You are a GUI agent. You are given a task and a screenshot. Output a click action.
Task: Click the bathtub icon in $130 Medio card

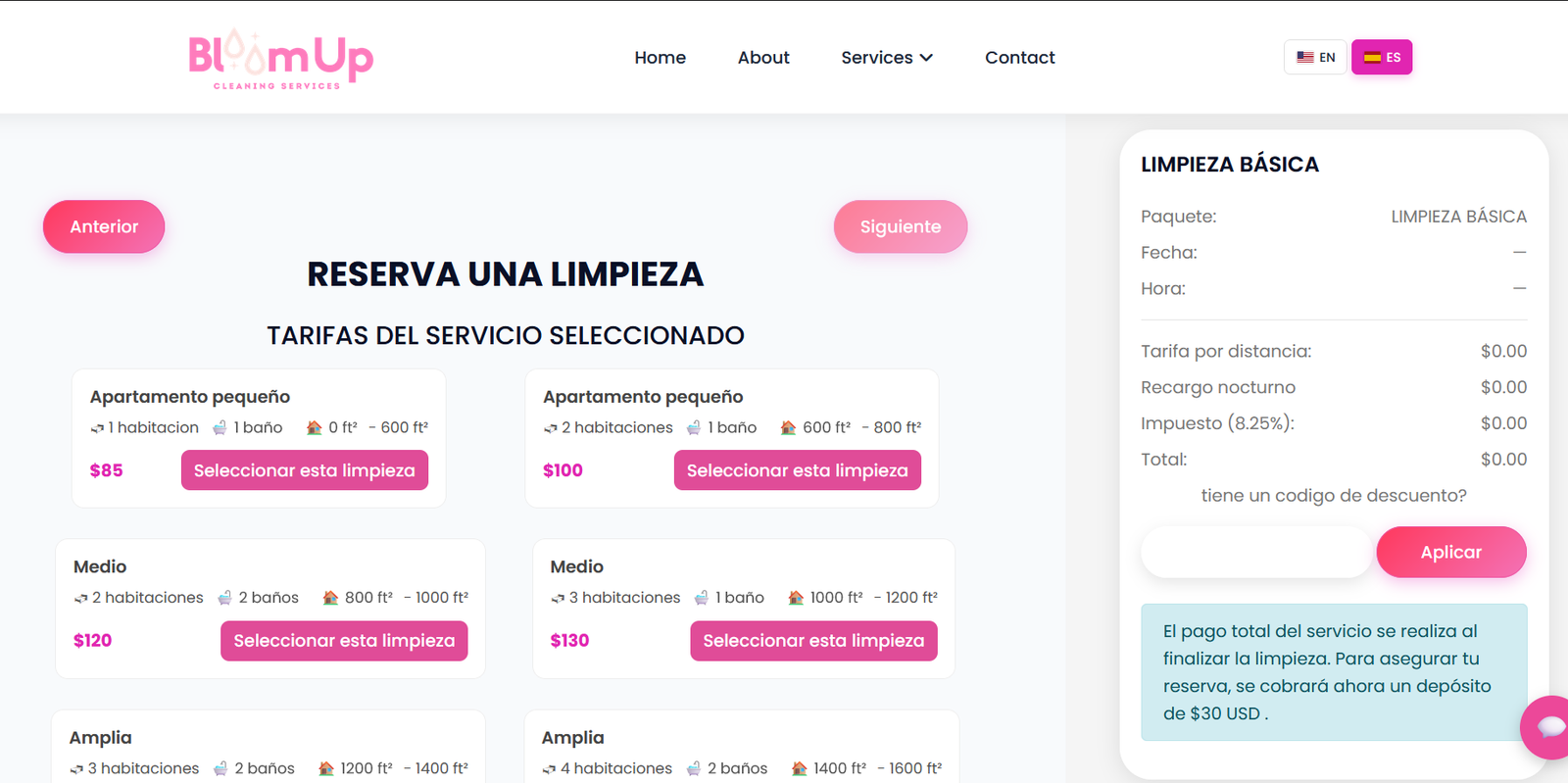[702, 597]
